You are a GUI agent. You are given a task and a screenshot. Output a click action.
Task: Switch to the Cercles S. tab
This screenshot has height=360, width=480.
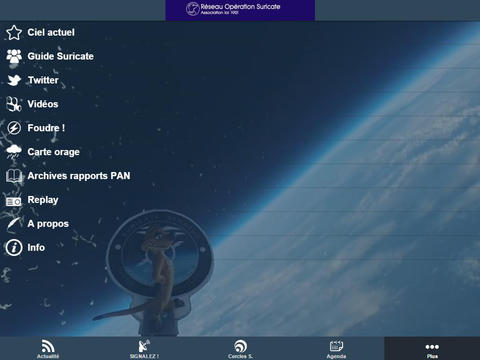[x=240, y=348]
